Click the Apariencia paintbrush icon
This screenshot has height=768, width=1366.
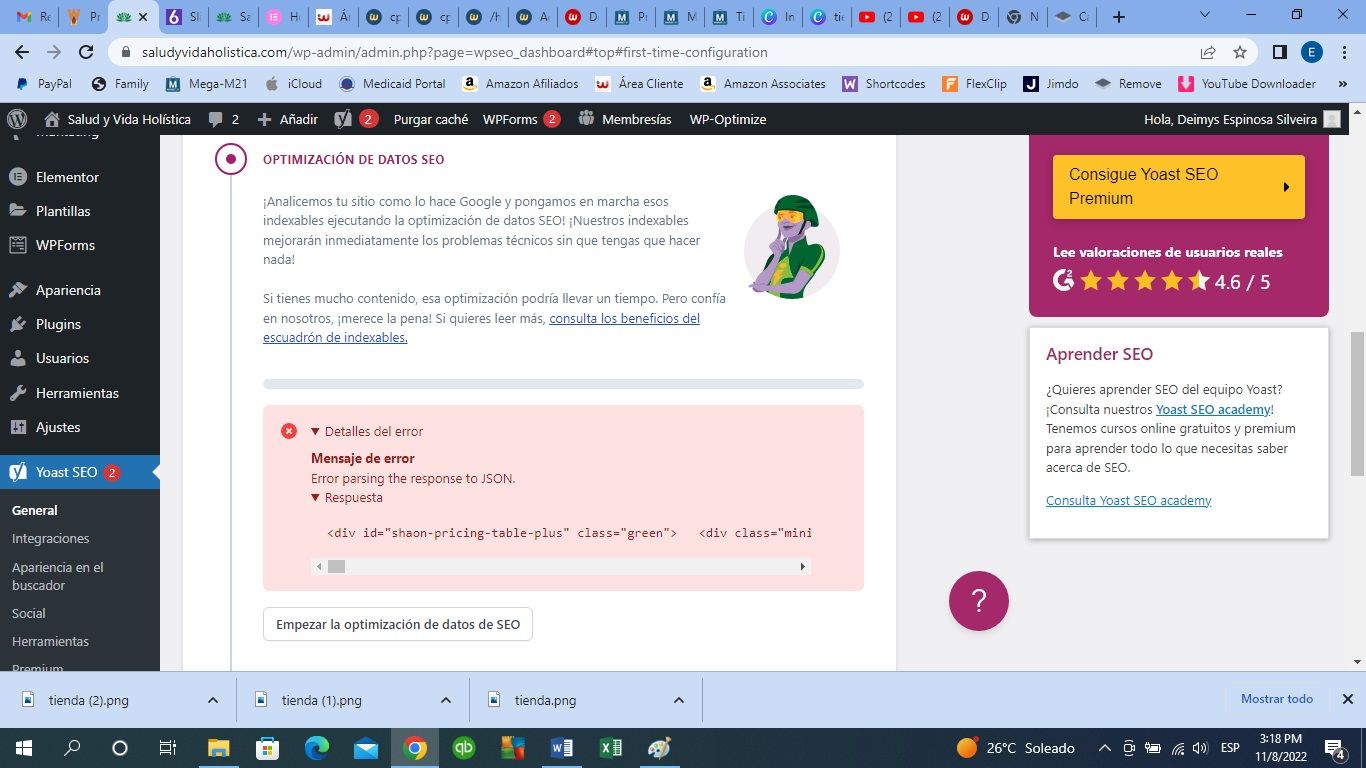click(x=18, y=290)
